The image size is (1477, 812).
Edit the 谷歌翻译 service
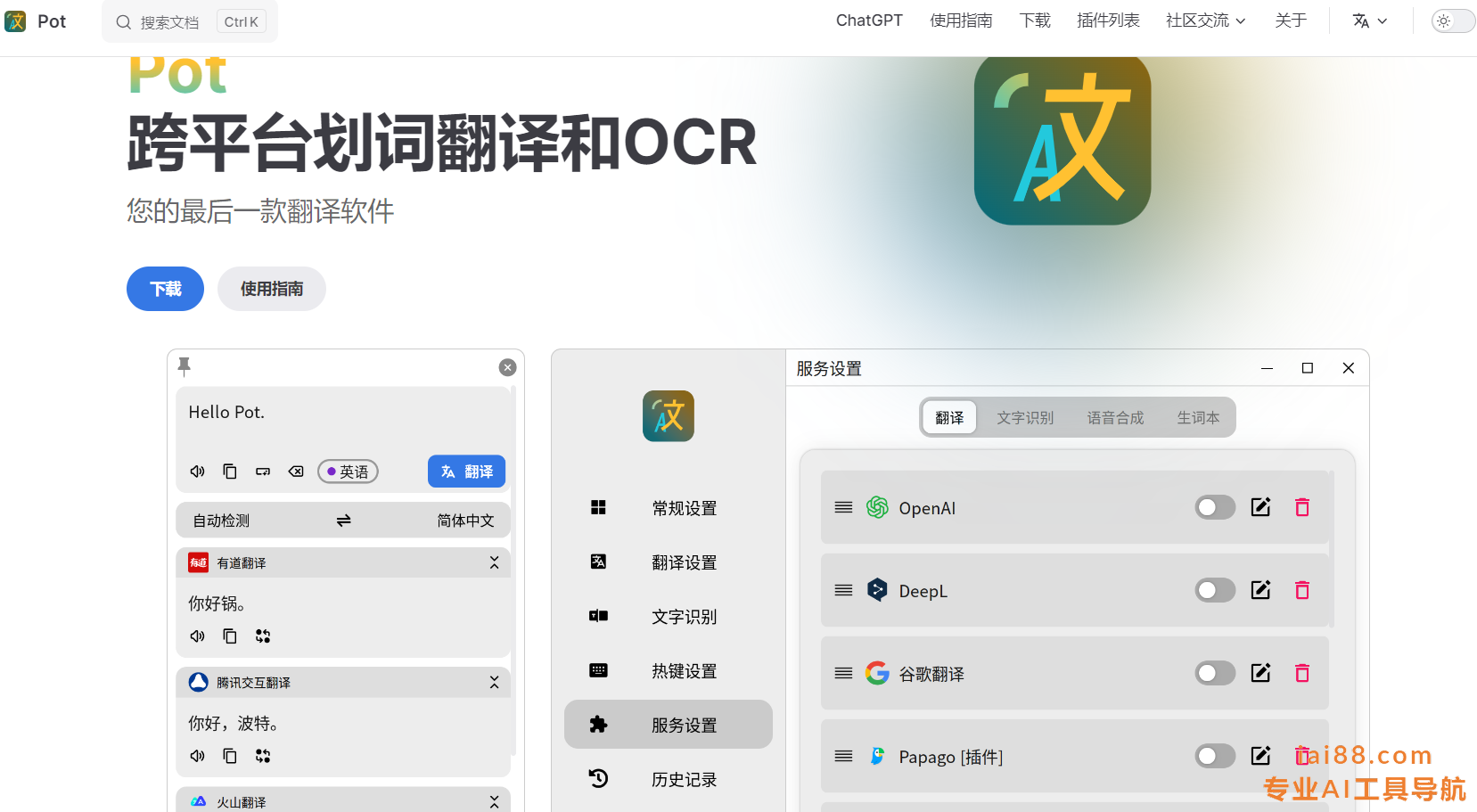[x=1260, y=673]
